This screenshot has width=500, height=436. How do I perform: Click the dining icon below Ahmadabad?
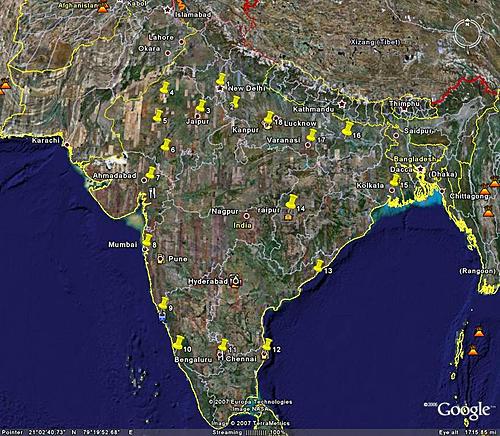[152, 193]
